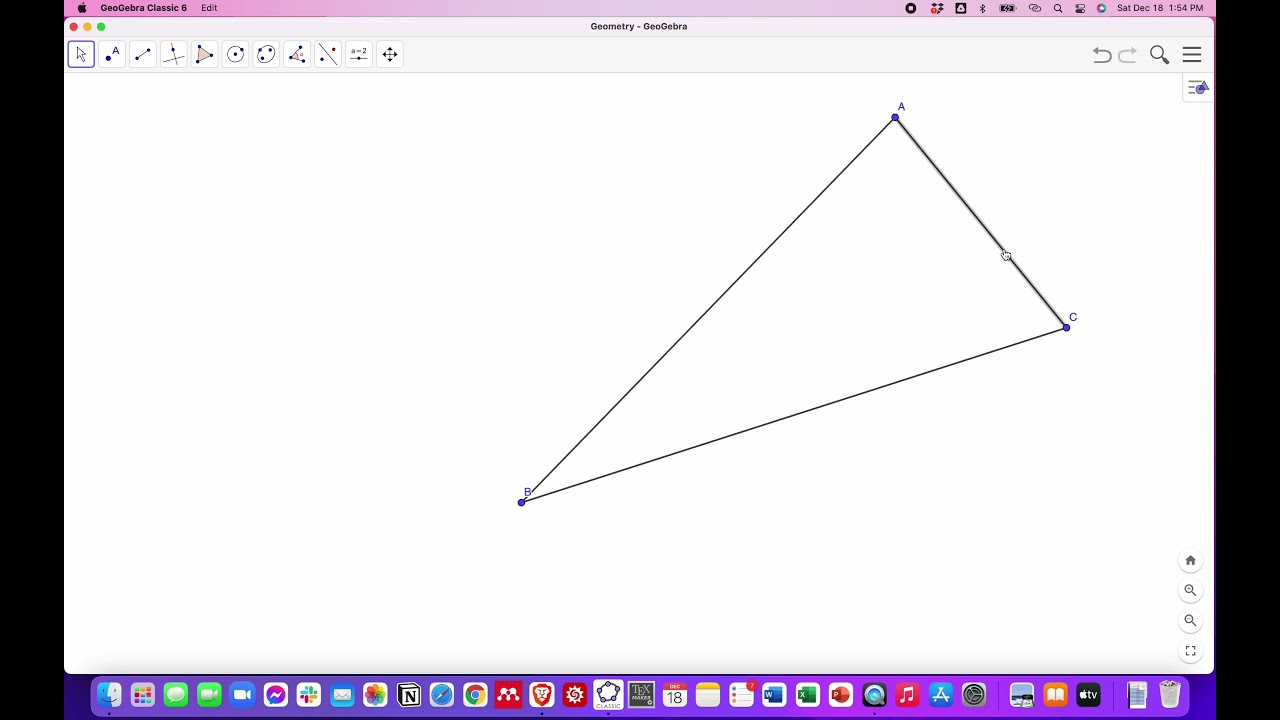Enter fullscreen mode

1190,651
